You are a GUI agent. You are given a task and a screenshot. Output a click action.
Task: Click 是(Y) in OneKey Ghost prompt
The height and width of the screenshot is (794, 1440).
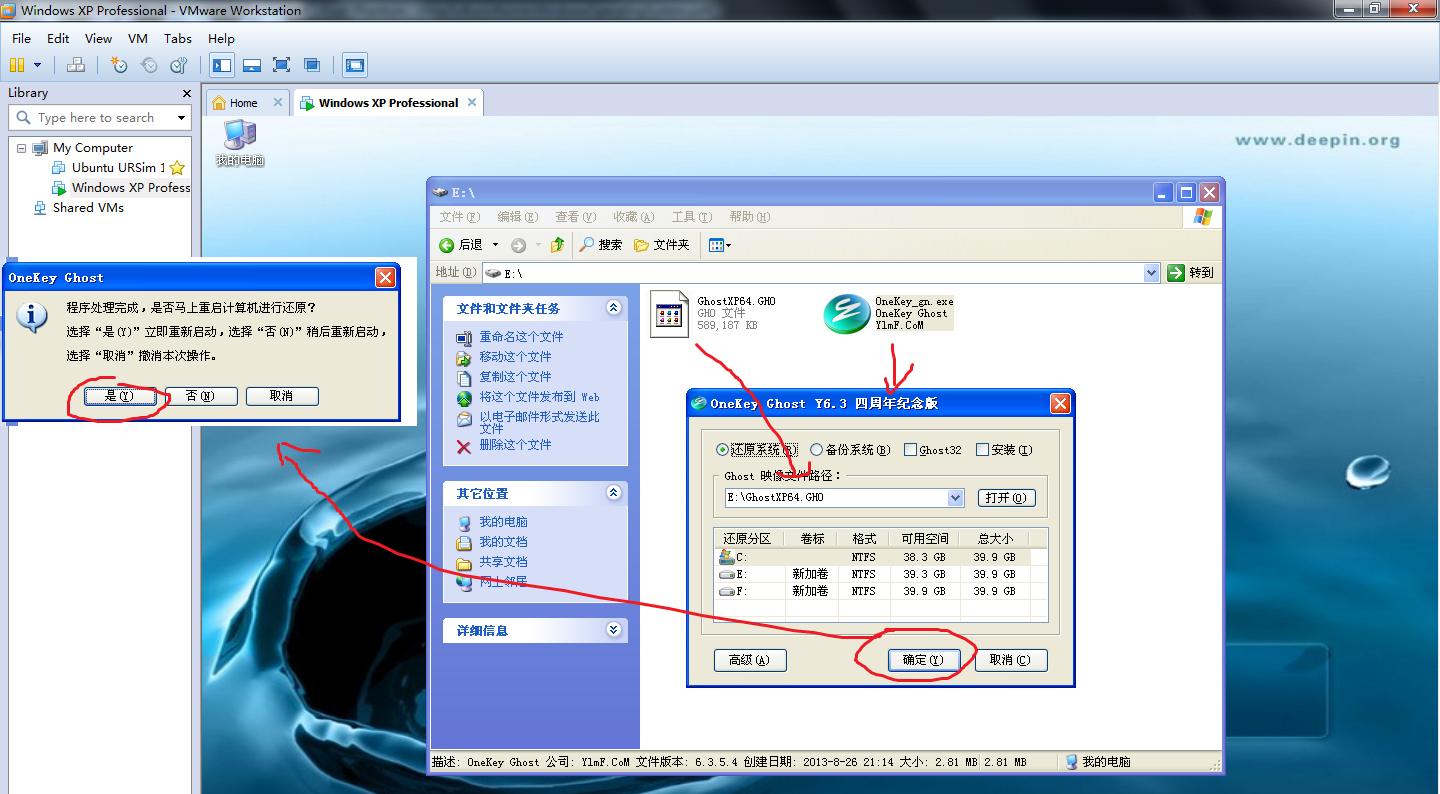120,396
